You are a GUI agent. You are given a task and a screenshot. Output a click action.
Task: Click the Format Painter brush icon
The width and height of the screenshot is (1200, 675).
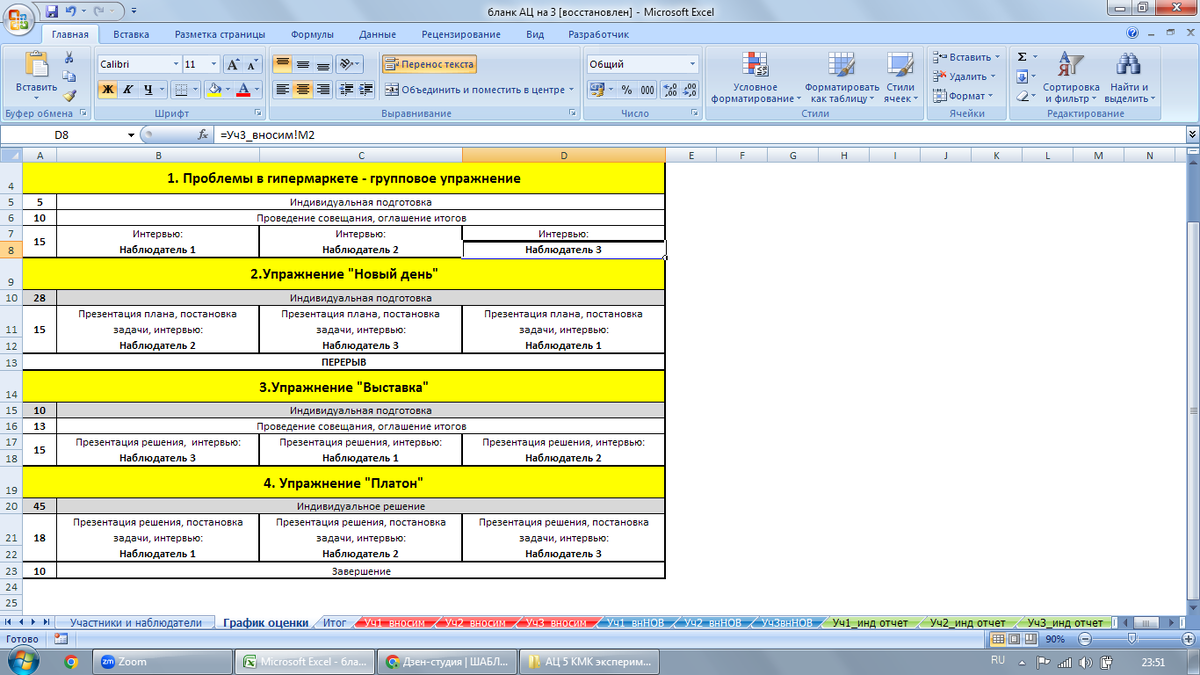(69, 96)
